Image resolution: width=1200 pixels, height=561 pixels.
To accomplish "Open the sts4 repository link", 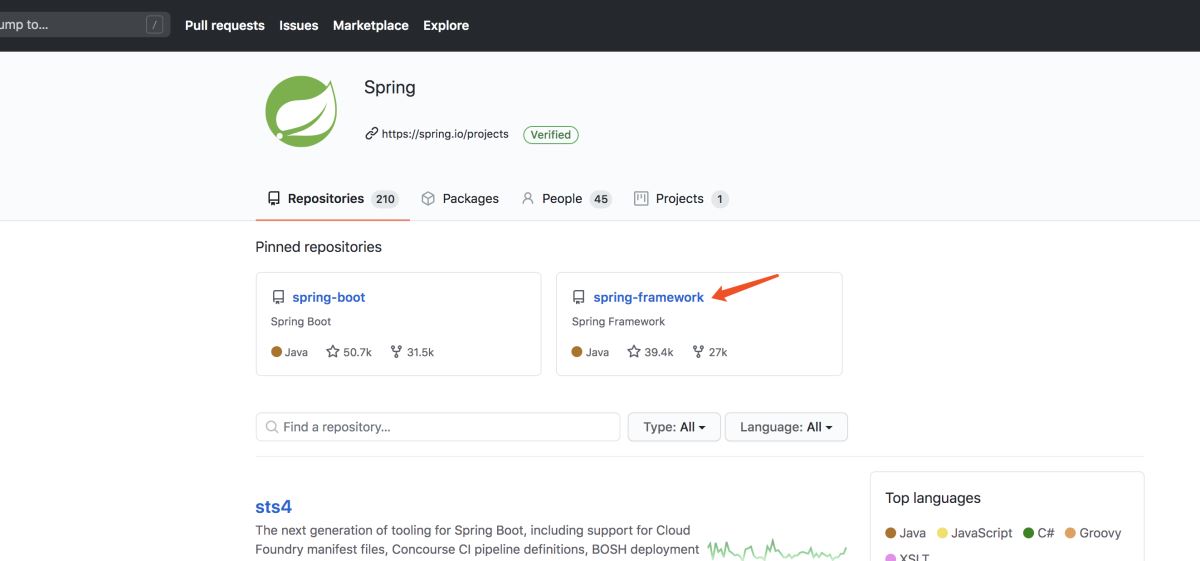I will point(273,507).
